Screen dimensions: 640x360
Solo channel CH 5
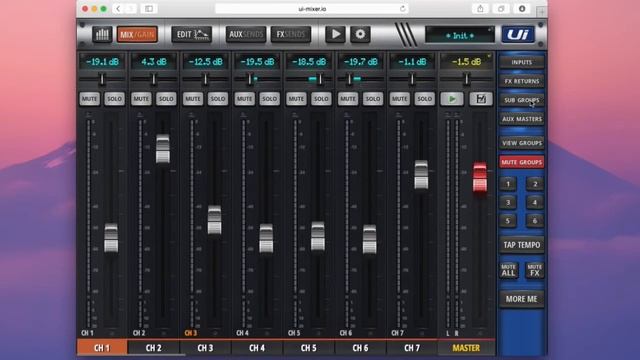point(321,99)
